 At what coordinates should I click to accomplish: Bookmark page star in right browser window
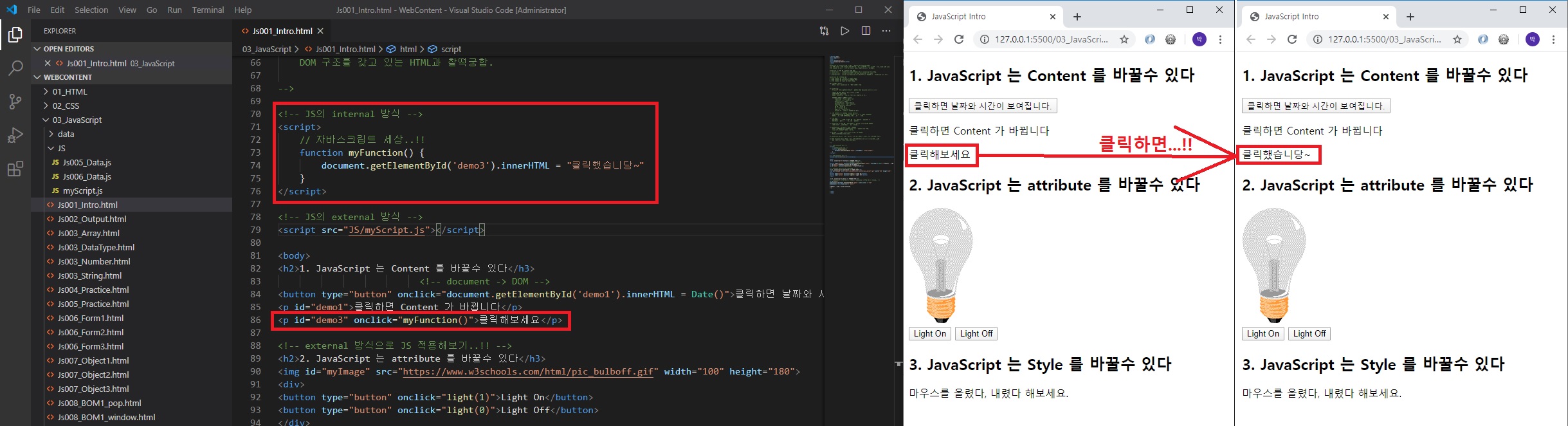coord(1457,39)
